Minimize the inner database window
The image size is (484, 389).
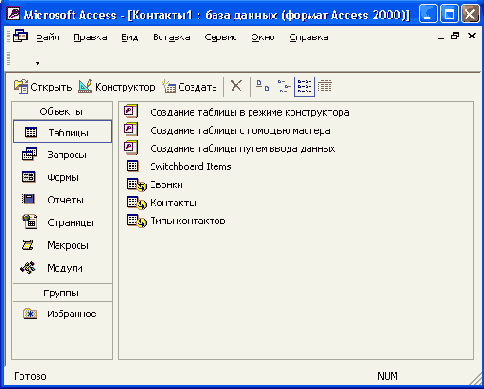click(441, 37)
